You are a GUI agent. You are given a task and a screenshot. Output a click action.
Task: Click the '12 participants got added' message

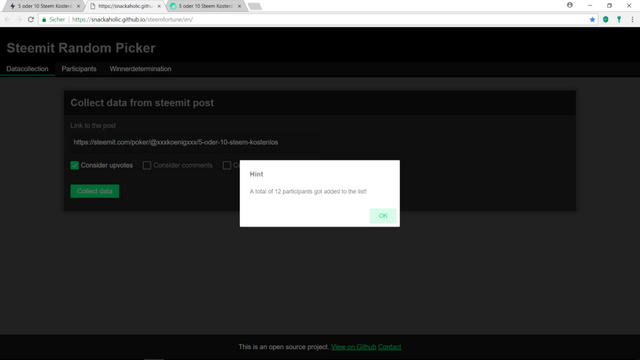[308, 191]
